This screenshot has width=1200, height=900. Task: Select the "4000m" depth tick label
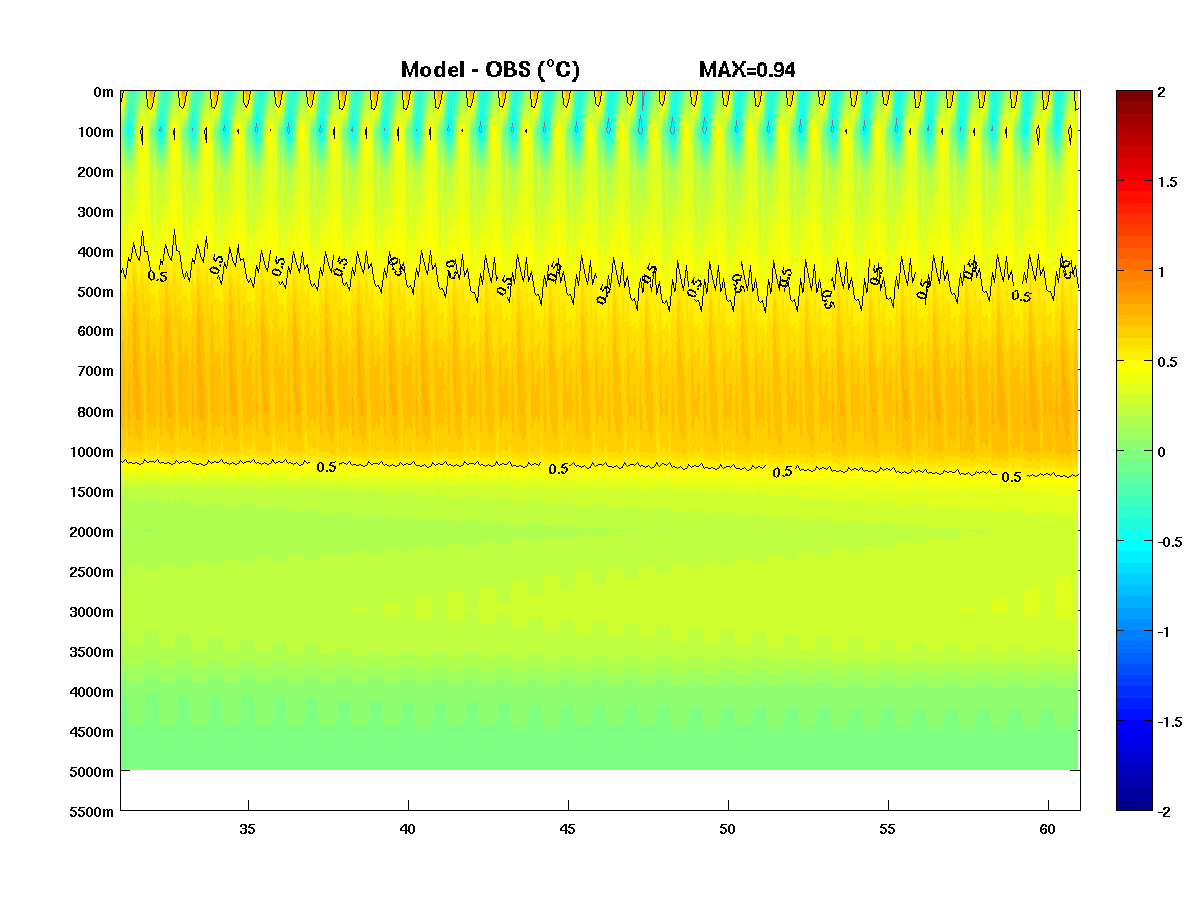coord(93,692)
